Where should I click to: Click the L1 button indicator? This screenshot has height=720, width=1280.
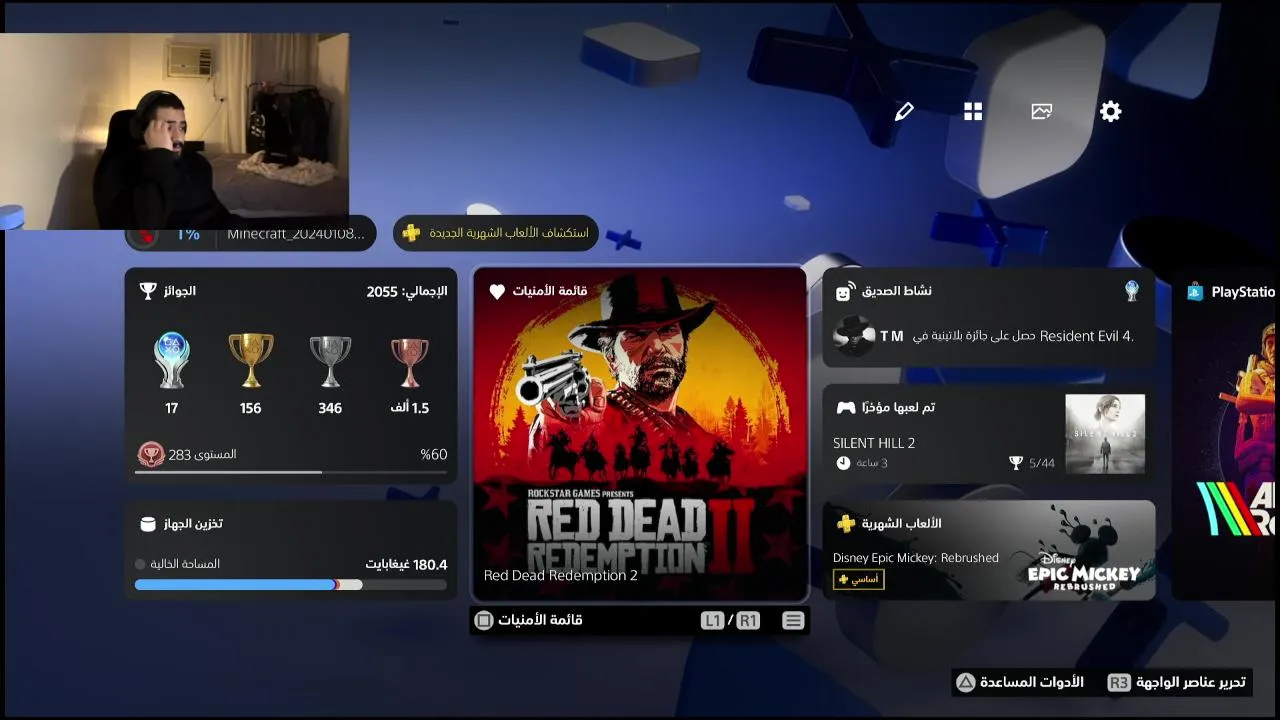[x=712, y=621]
